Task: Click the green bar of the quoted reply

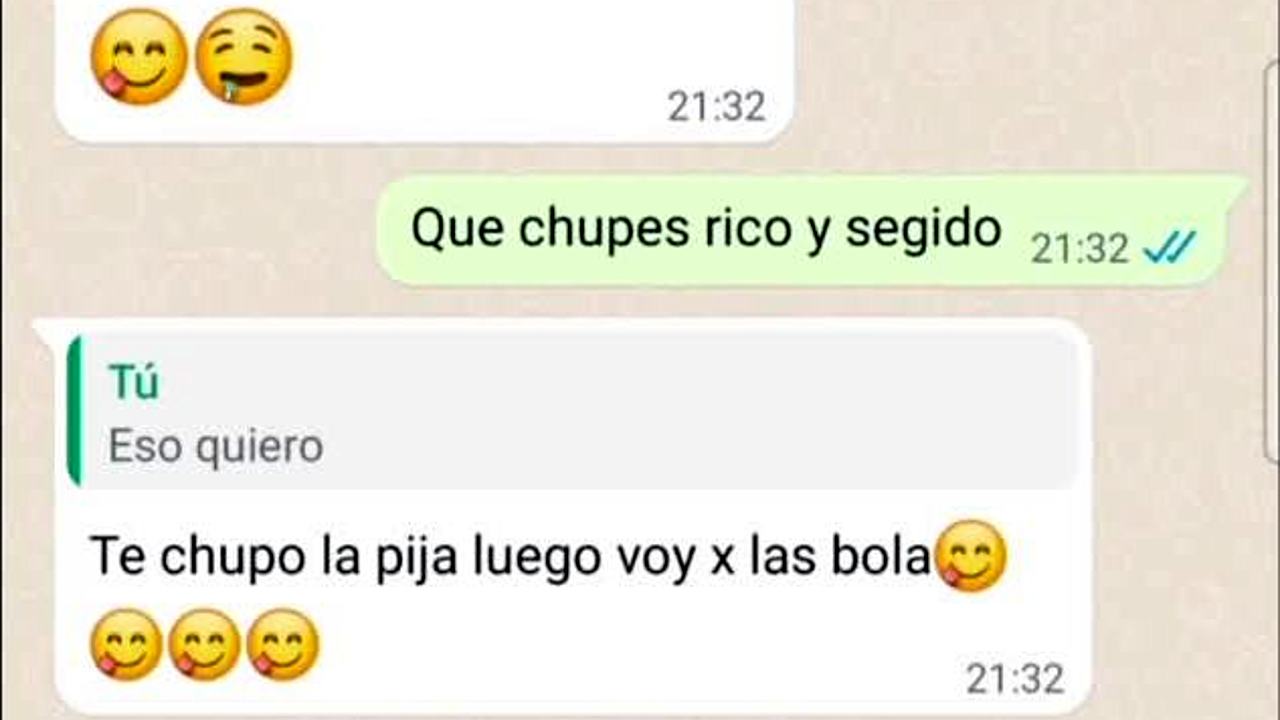Action: (74, 411)
